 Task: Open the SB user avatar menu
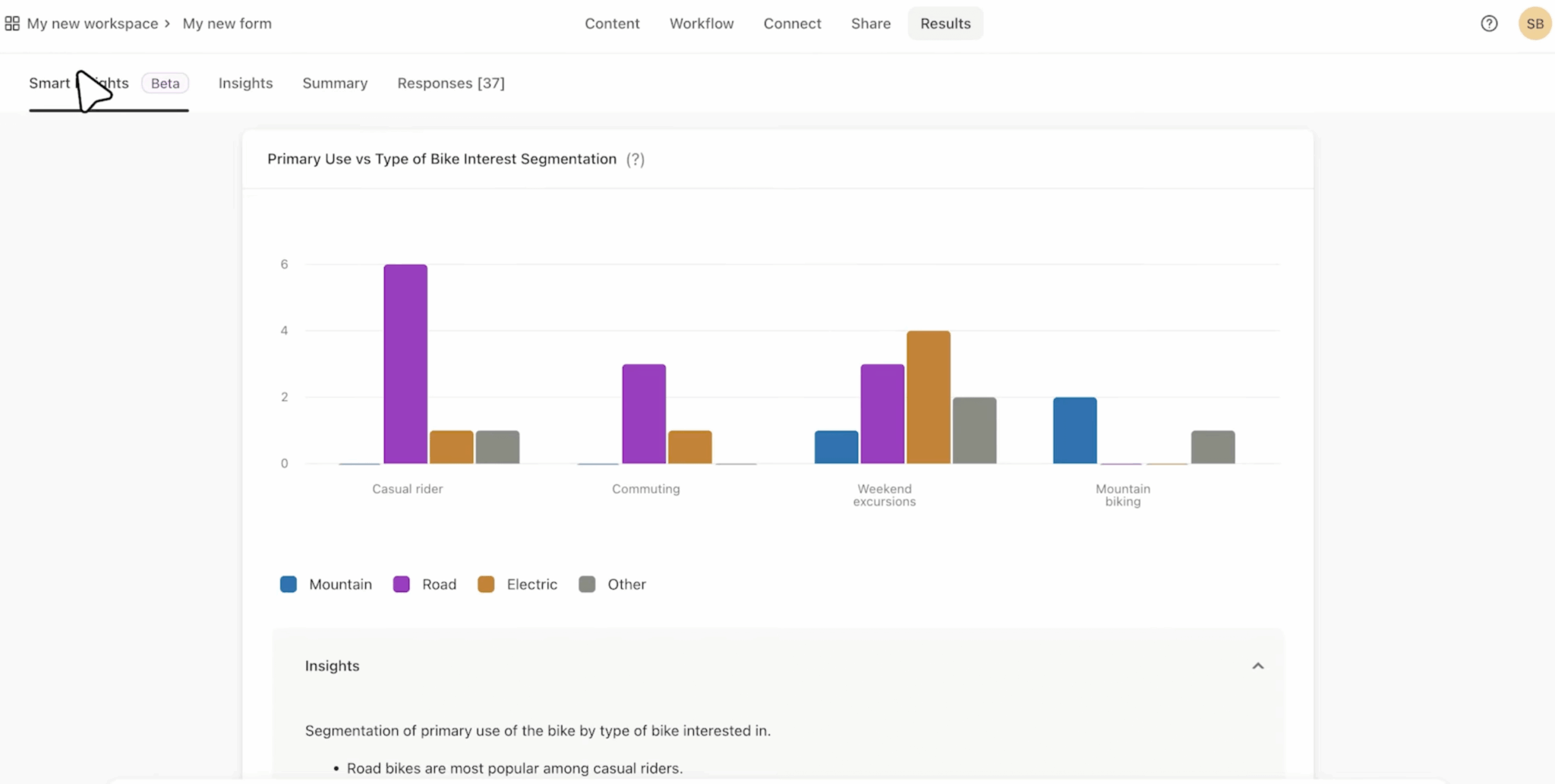[x=1534, y=24]
